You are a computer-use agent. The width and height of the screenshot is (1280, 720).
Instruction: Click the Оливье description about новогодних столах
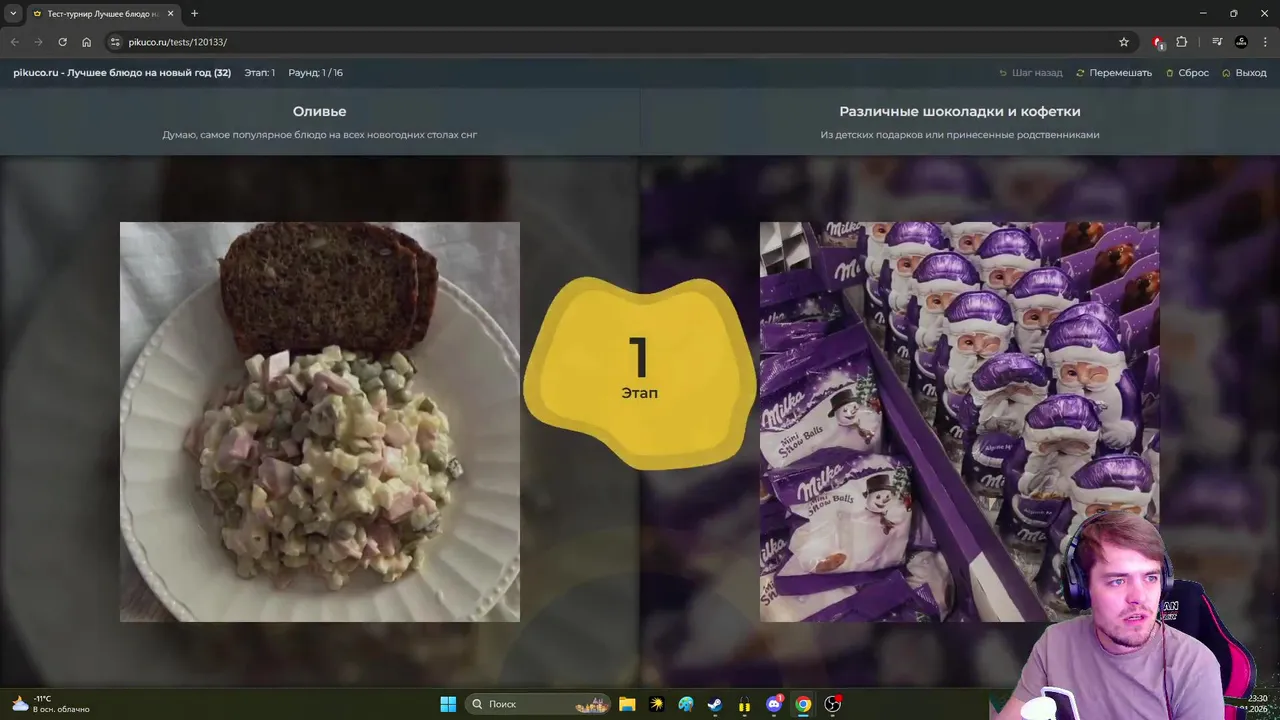[x=320, y=135]
